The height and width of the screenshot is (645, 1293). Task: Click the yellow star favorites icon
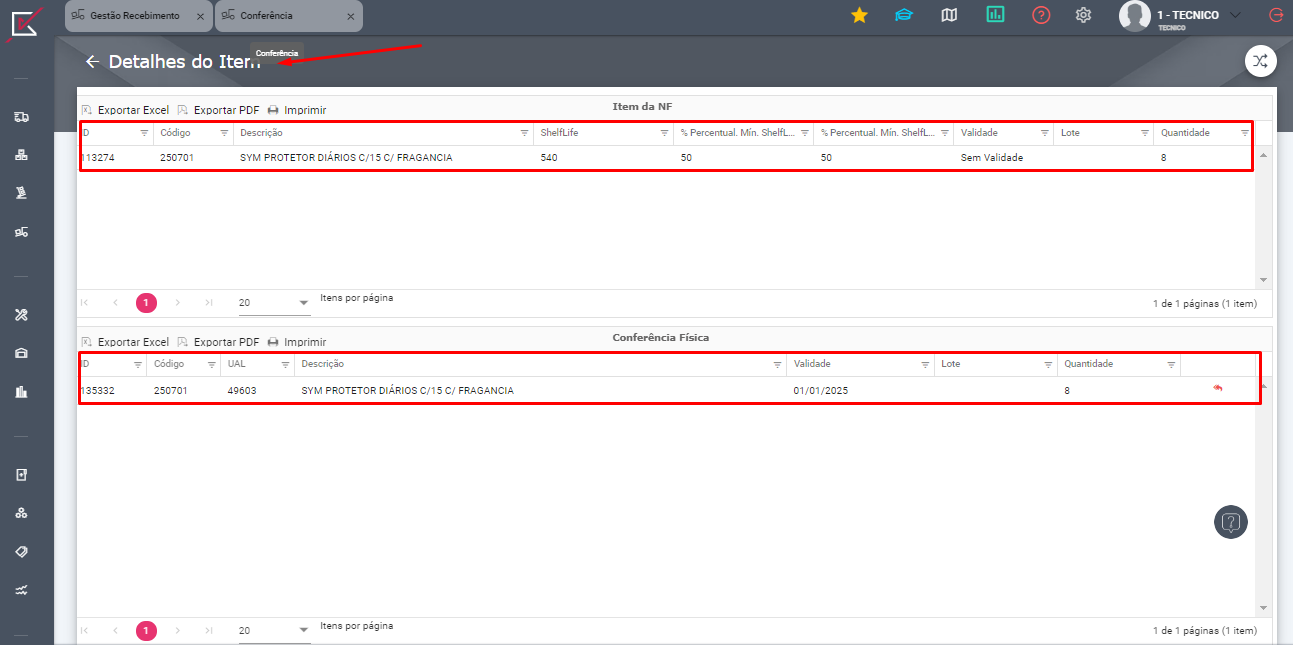tap(859, 15)
